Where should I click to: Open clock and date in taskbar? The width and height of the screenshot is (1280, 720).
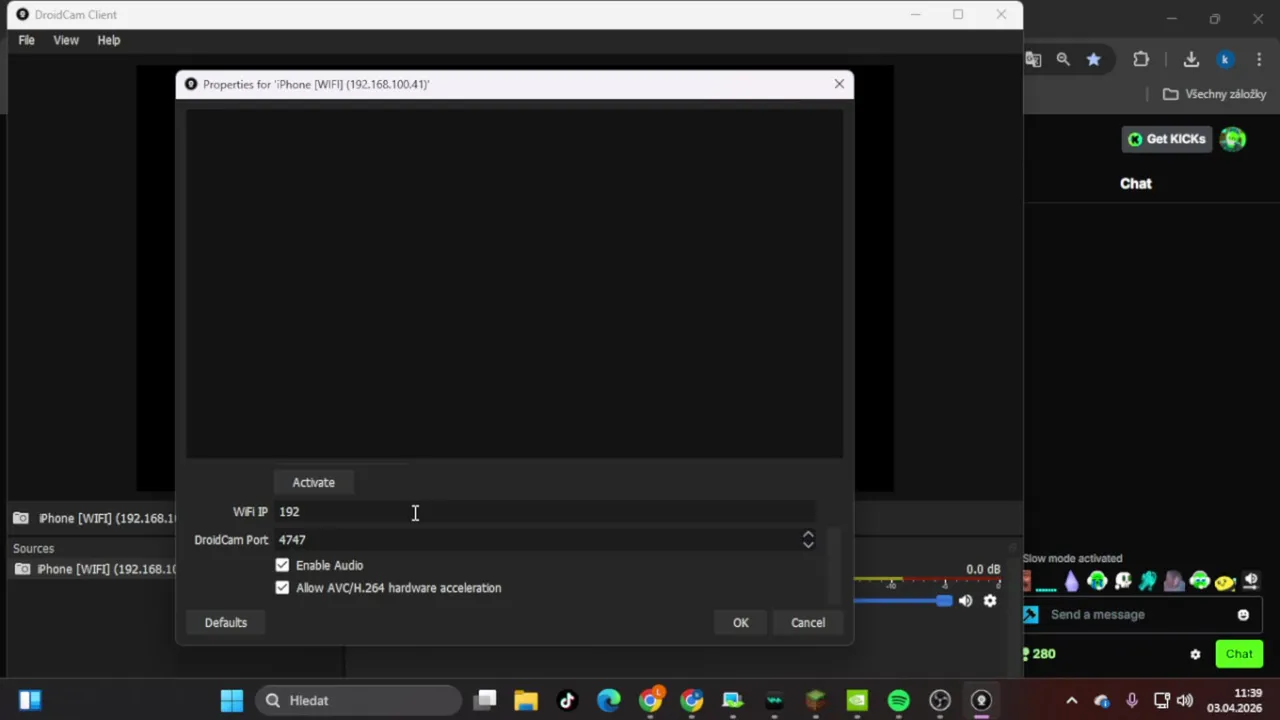pos(1234,700)
